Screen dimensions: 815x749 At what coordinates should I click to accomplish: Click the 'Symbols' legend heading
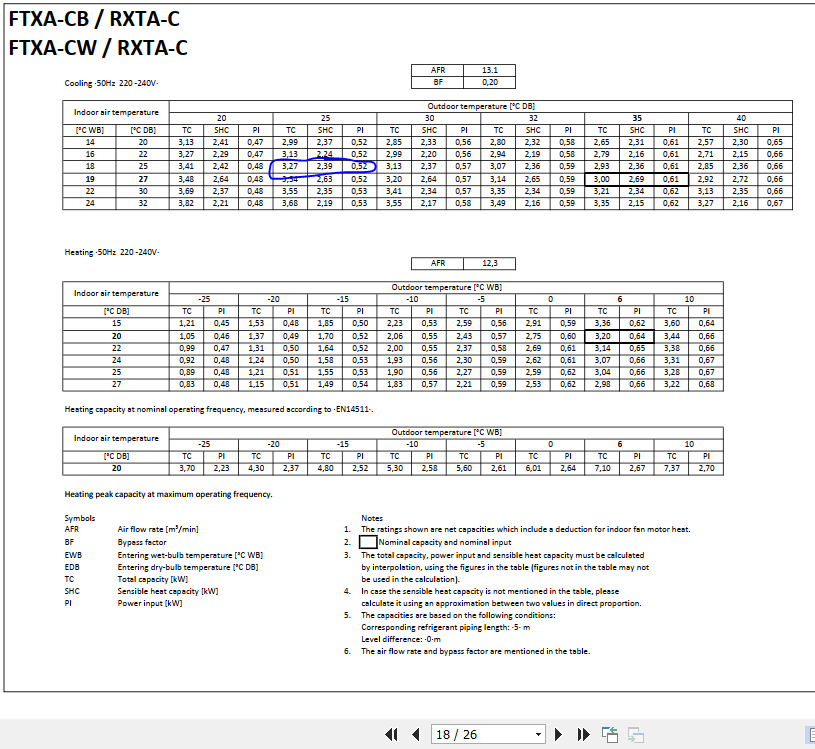pyautogui.click(x=79, y=518)
